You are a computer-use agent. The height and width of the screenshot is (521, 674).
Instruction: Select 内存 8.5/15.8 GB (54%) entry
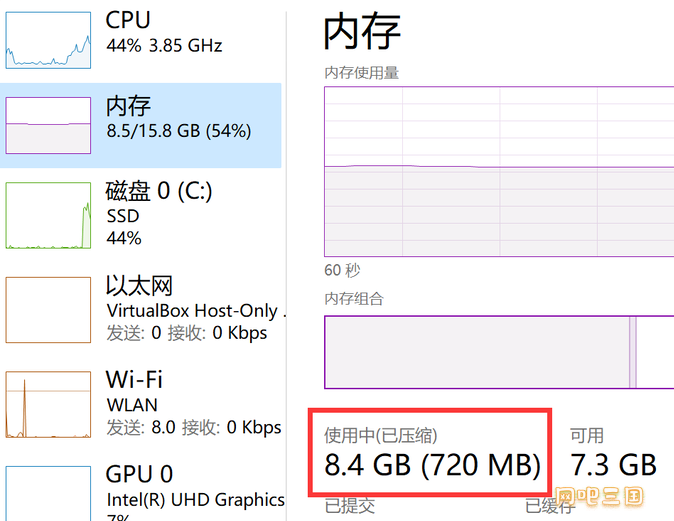141,125
